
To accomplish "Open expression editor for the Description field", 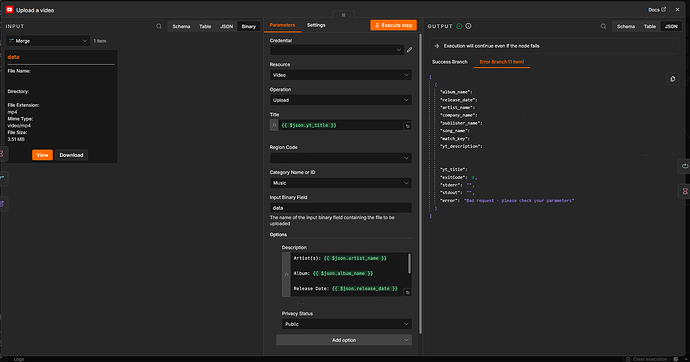I will coord(407,293).
